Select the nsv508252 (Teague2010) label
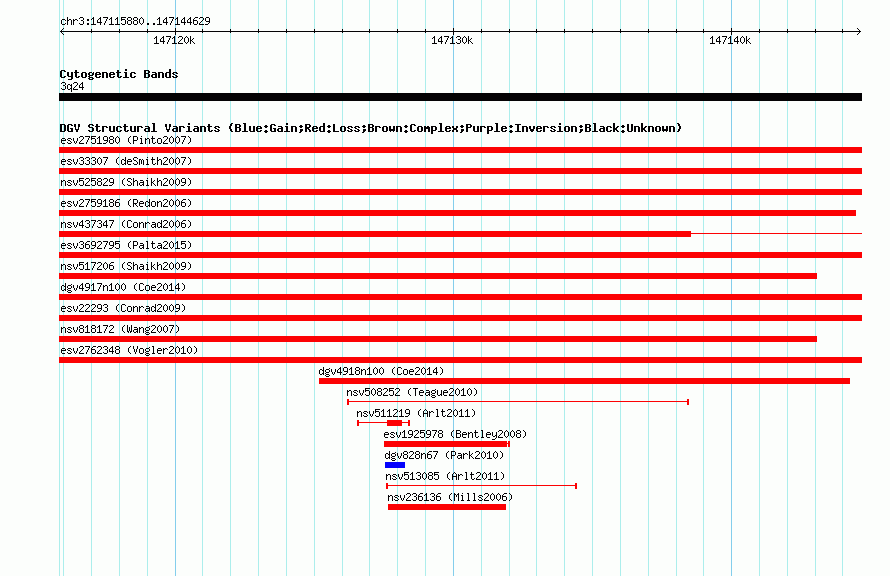890x576 pixels. click(x=412, y=392)
